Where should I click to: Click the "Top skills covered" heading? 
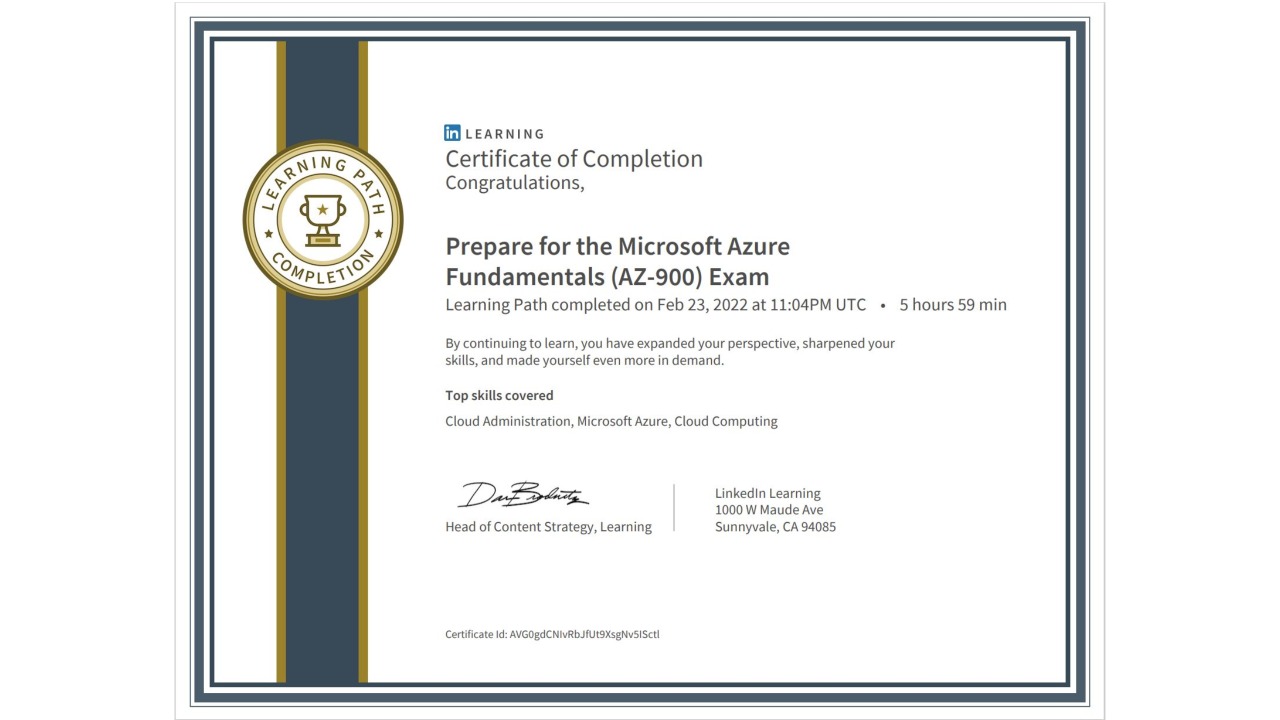[499, 395]
